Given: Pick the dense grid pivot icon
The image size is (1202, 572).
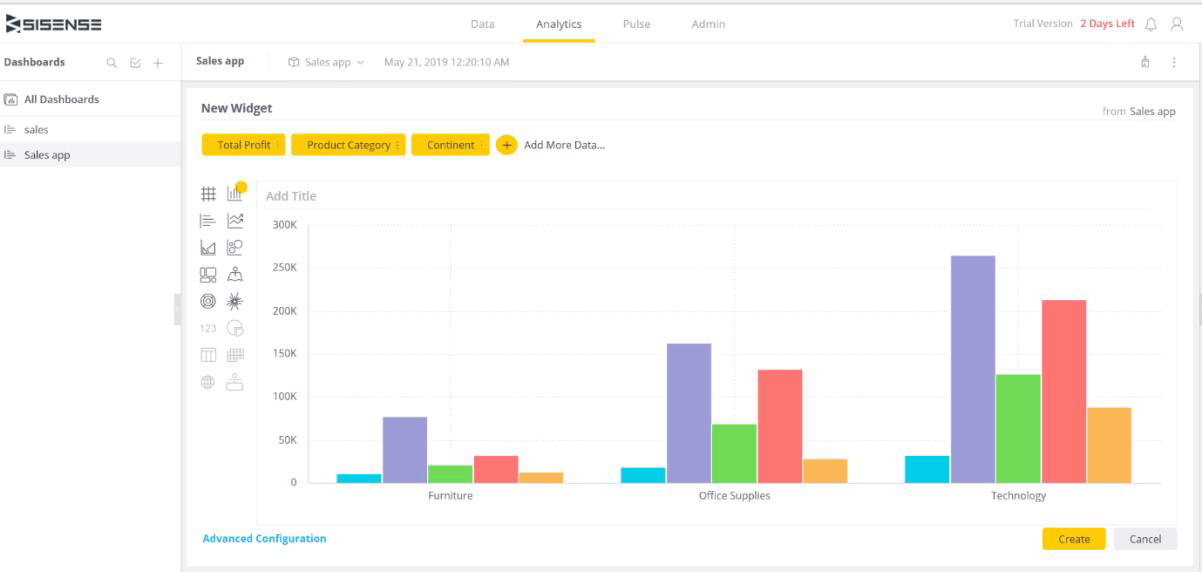Looking at the screenshot, I should coord(235,355).
